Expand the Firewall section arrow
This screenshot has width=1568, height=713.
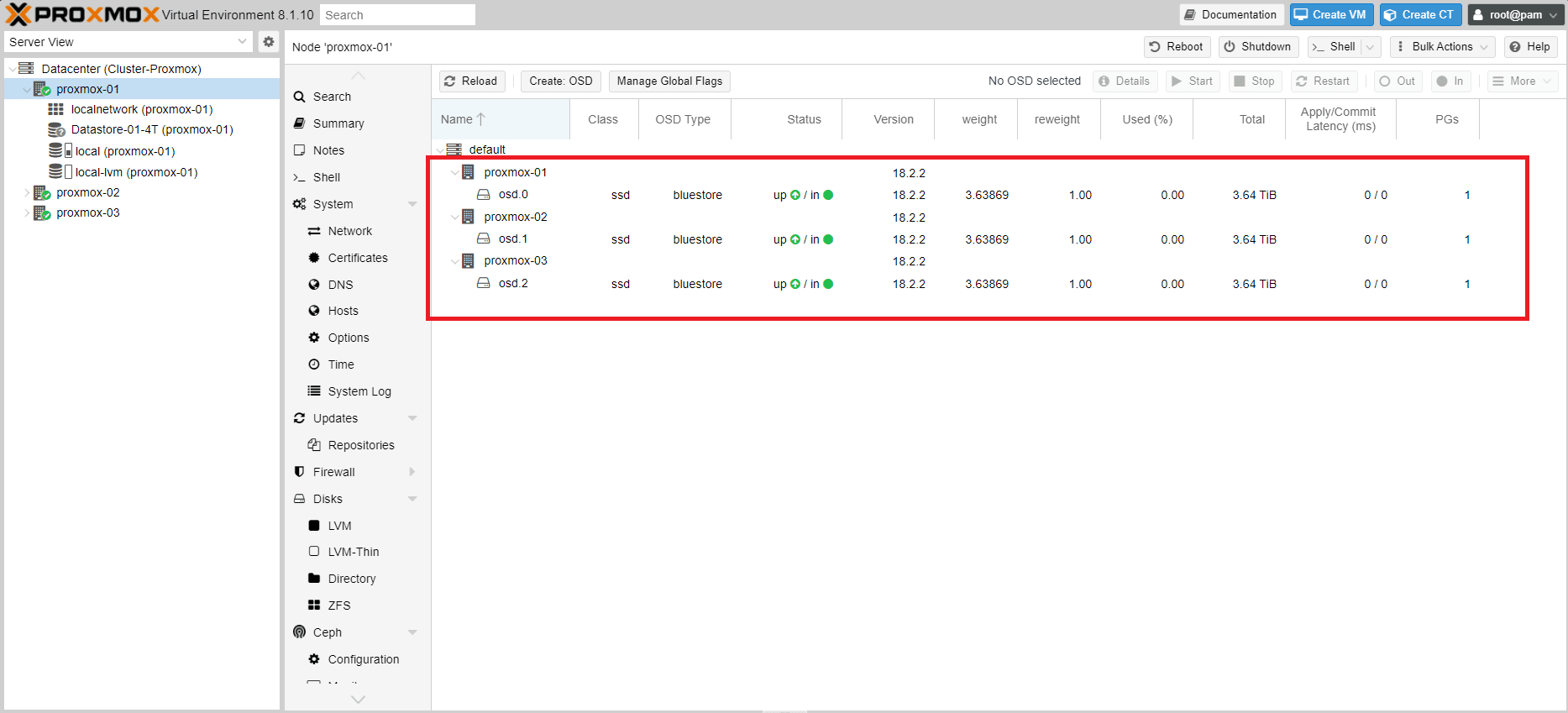[x=412, y=472]
